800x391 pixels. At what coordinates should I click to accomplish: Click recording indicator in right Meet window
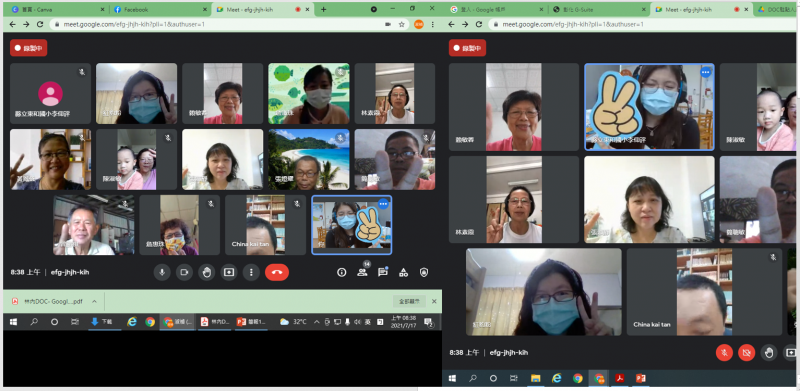467,48
